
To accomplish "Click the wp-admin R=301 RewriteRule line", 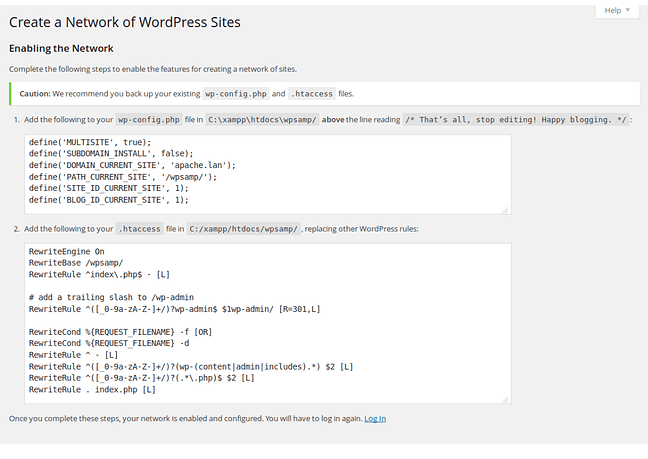I will [174, 309].
